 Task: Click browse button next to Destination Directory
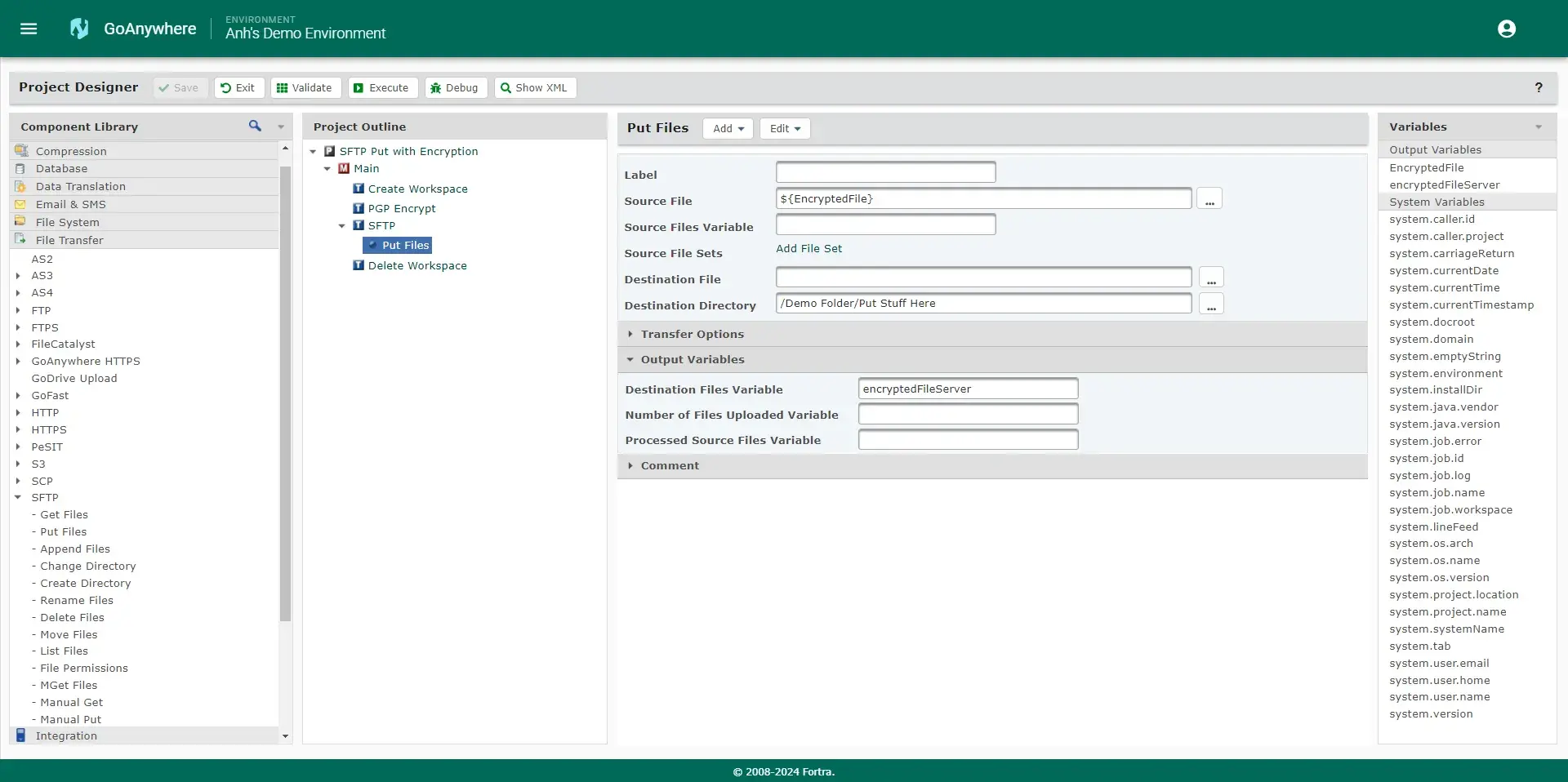[1211, 304]
